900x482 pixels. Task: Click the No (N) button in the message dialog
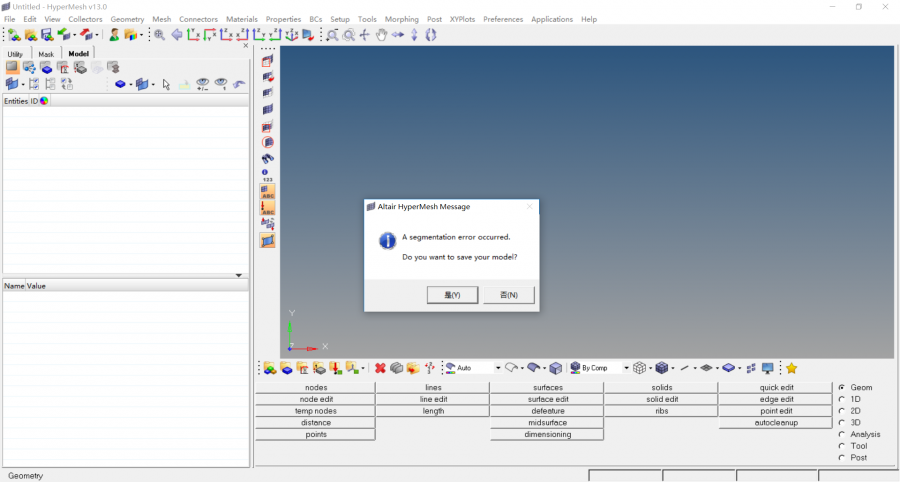[x=509, y=295]
